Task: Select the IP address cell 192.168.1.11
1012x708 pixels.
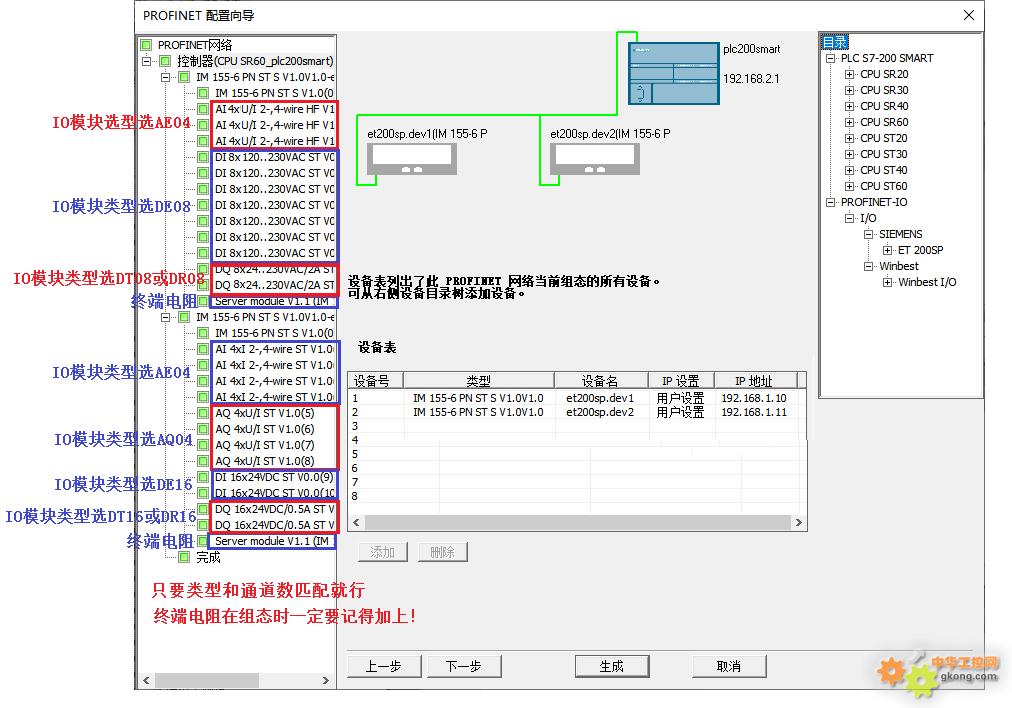Action: (x=754, y=412)
